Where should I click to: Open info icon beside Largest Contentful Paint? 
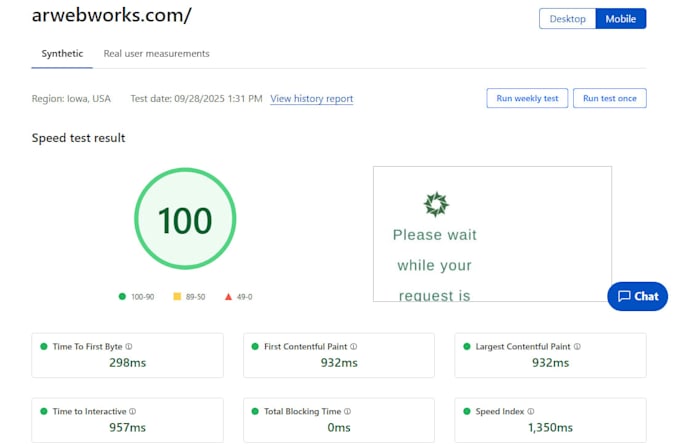[577, 346]
